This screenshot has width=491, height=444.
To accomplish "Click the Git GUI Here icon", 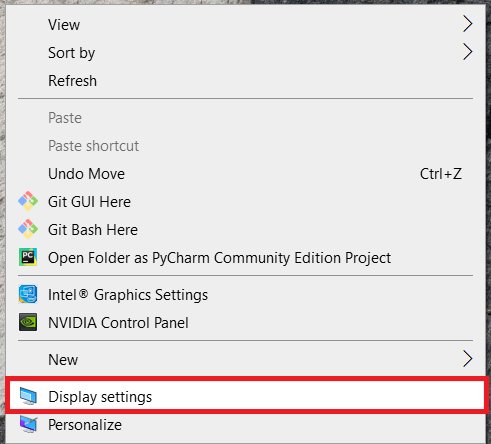I will coord(28,201).
